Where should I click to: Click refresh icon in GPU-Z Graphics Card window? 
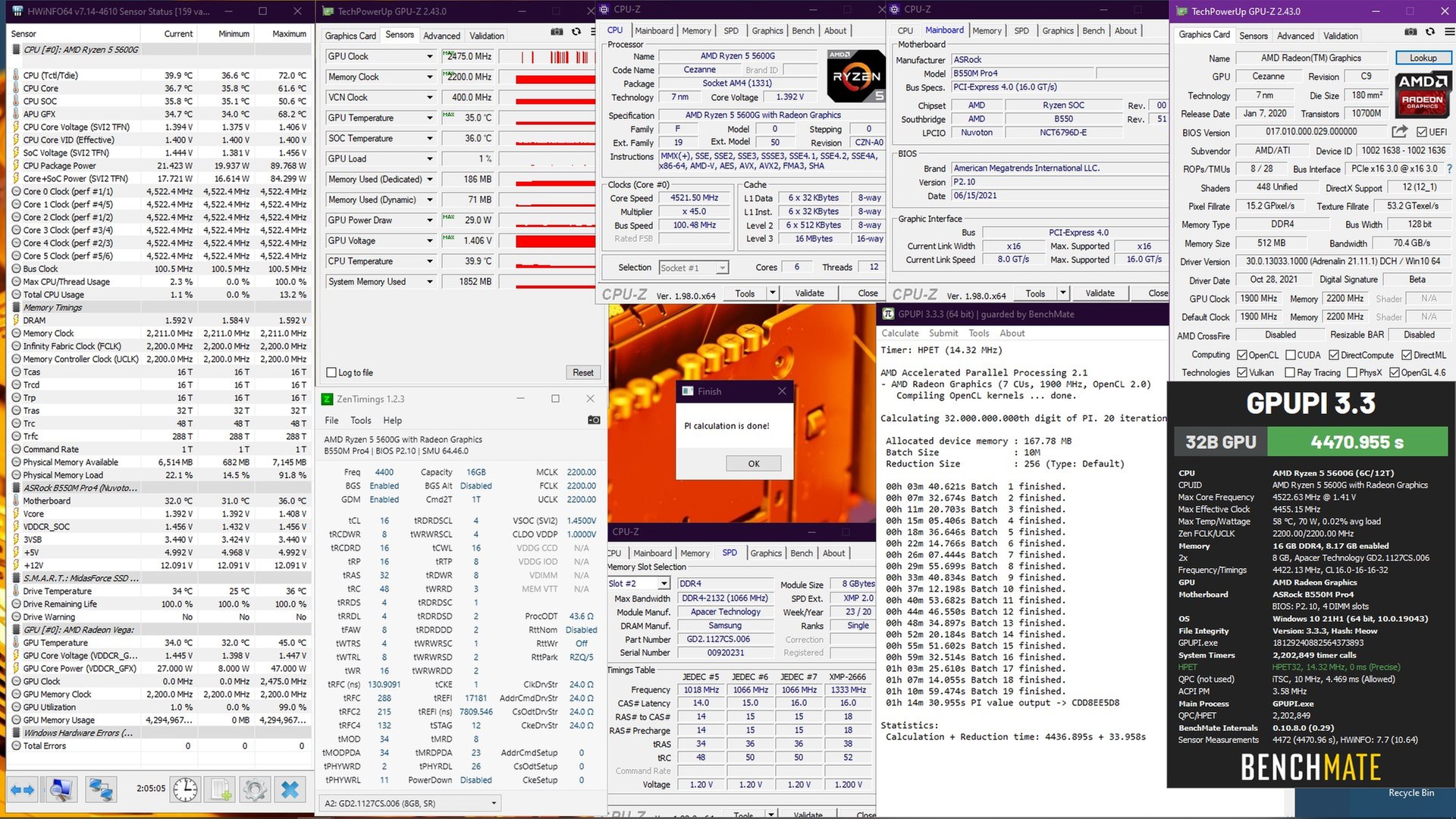(1429, 32)
